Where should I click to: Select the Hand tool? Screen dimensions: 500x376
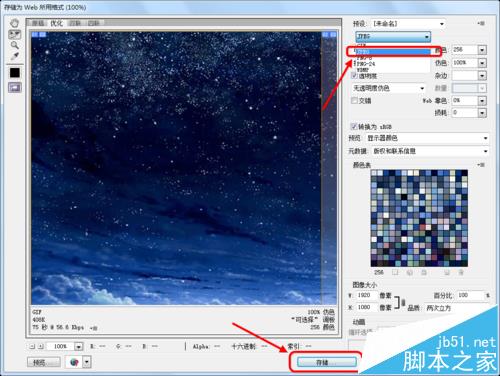[14, 23]
